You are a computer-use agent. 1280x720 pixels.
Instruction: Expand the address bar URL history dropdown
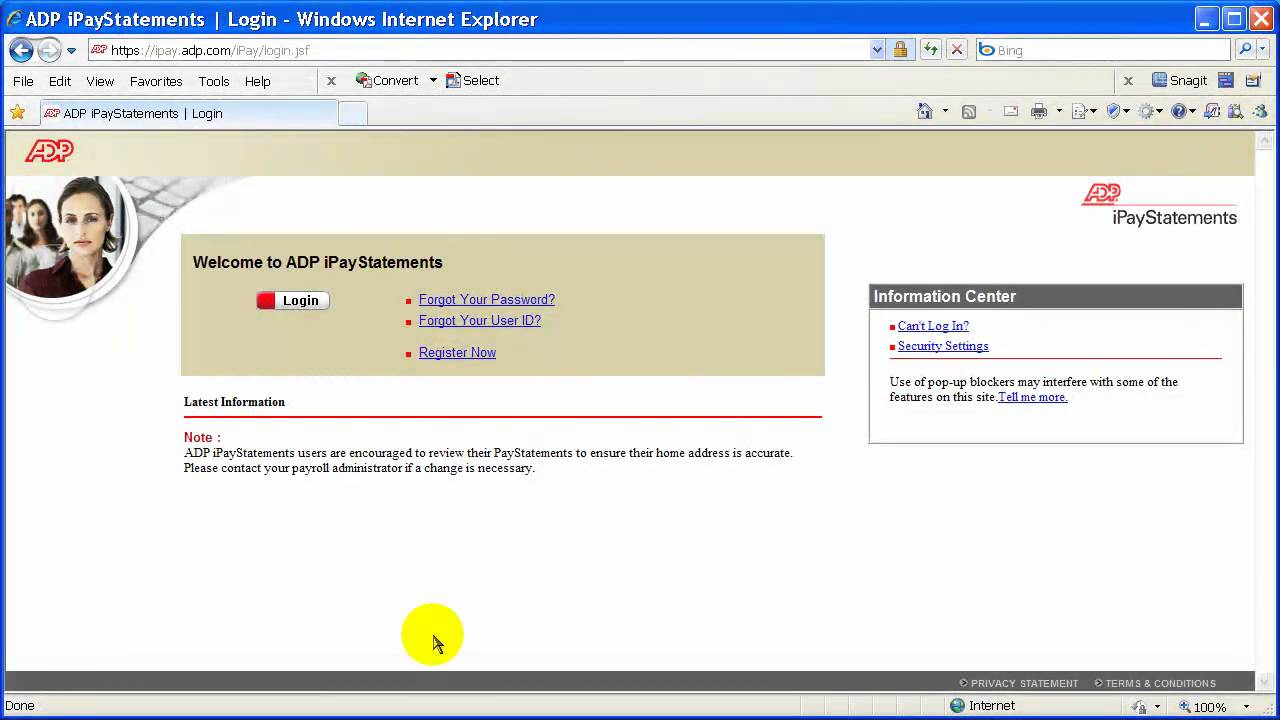coord(877,50)
